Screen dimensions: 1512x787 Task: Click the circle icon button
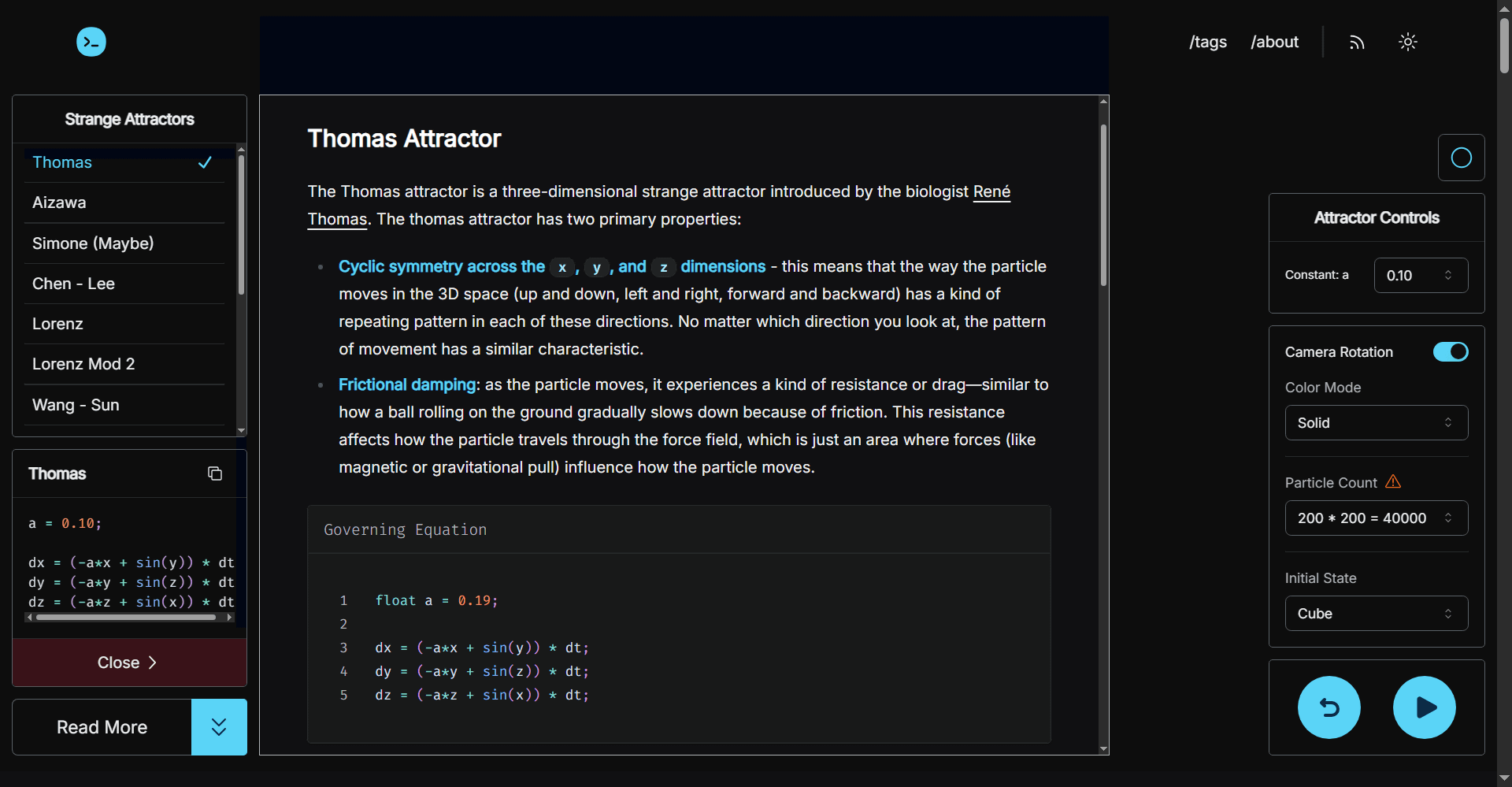tap(1461, 158)
